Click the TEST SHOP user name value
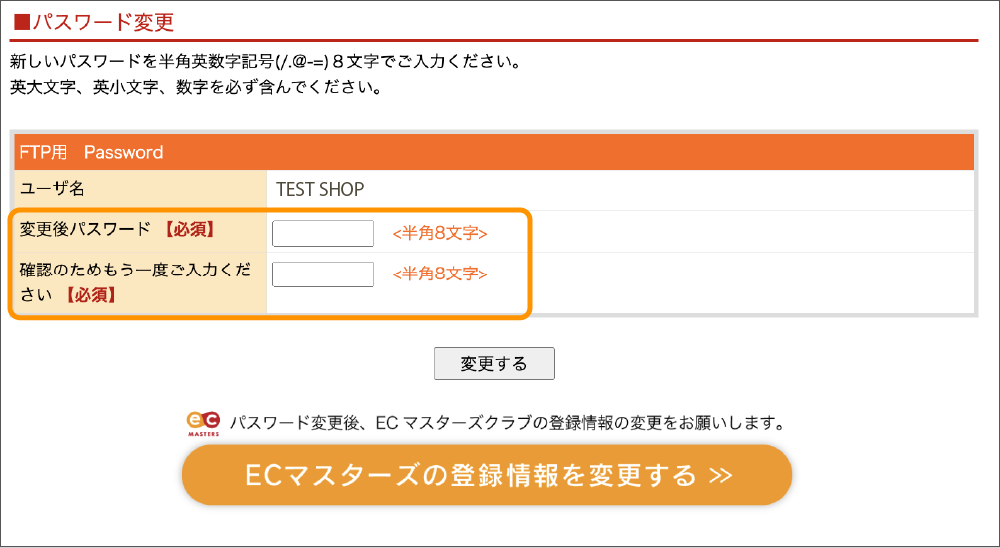Image resolution: width=1000 pixels, height=548 pixels. [x=320, y=189]
